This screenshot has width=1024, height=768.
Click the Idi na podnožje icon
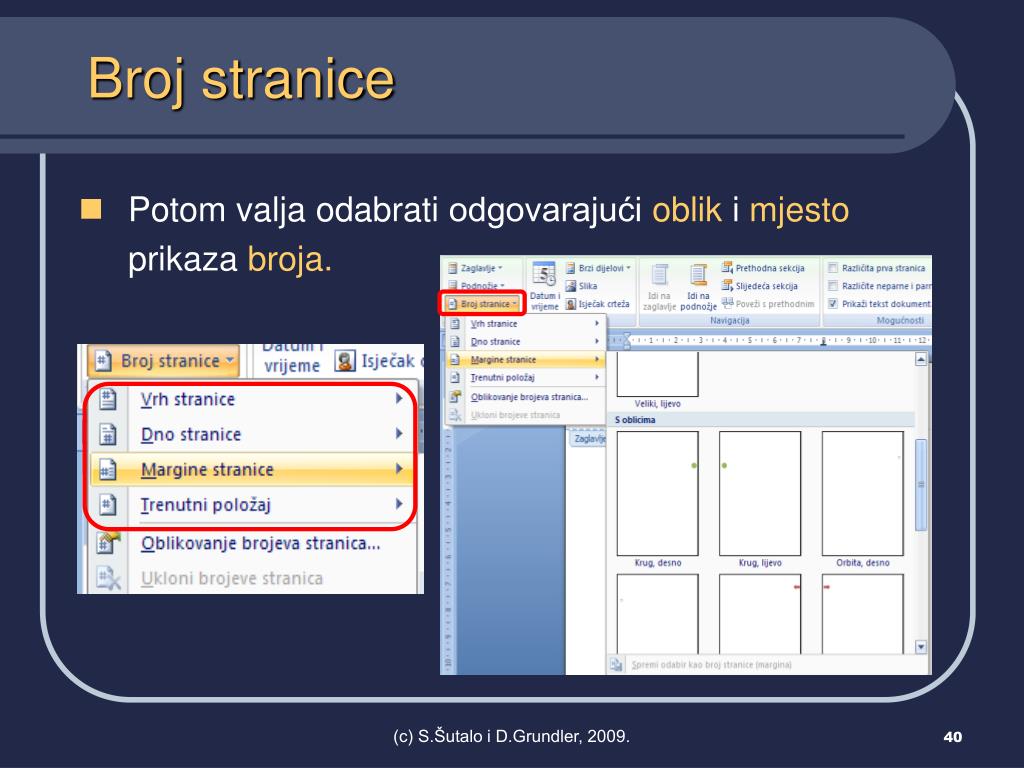click(698, 275)
